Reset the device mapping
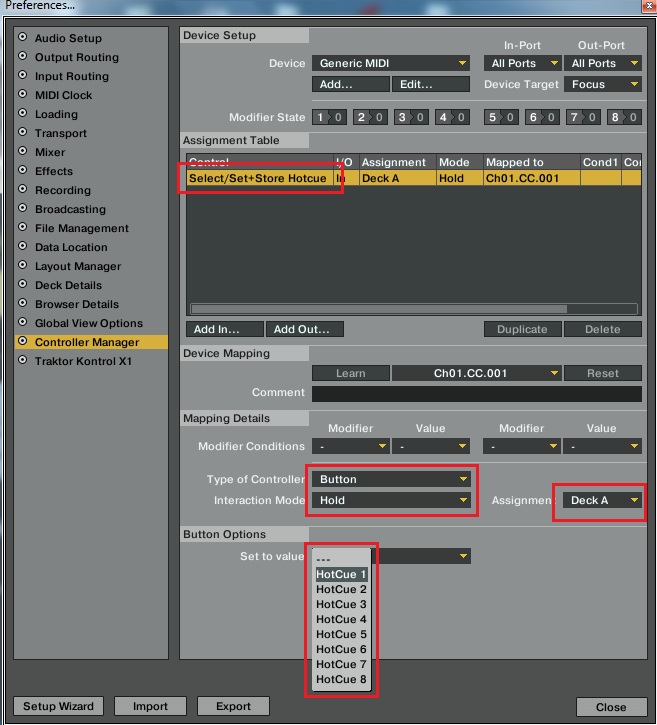This screenshot has width=657, height=725. click(x=602, y=373)
